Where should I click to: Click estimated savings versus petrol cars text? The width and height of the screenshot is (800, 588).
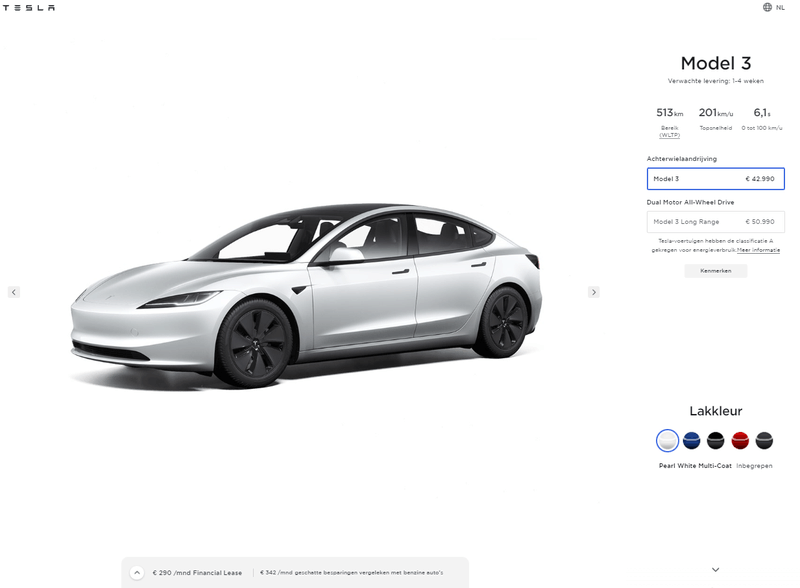[x=352, y=573]
